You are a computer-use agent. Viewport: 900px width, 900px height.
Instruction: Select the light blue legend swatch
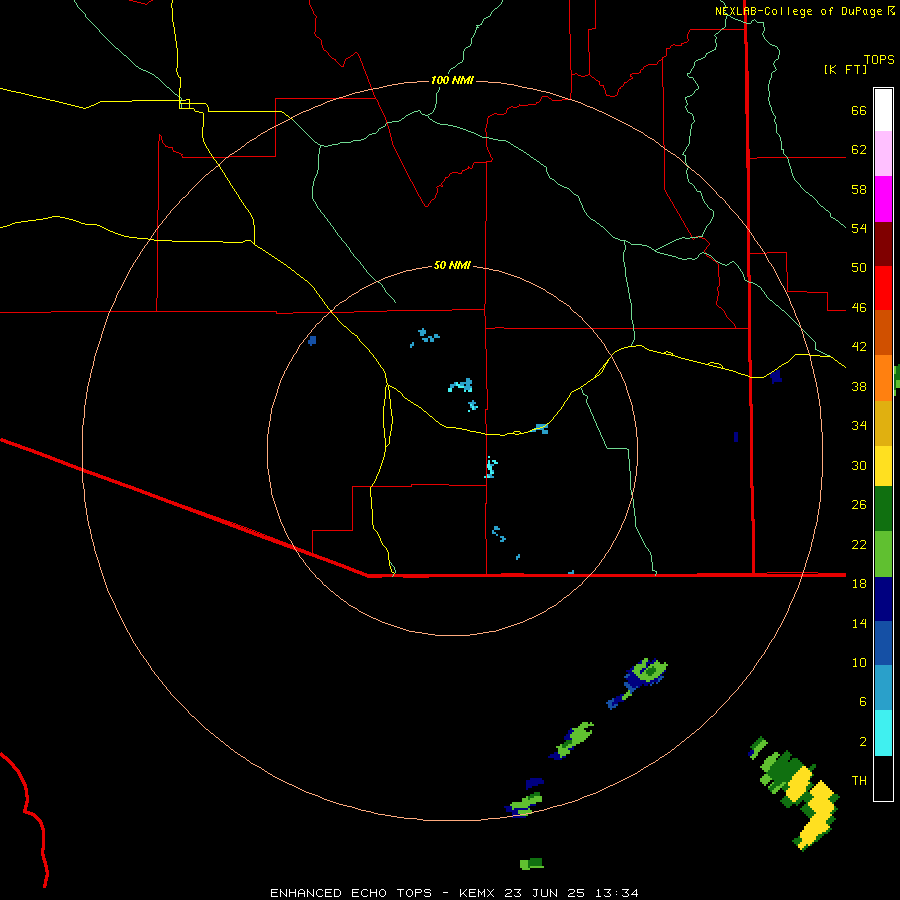pos(883,688)
